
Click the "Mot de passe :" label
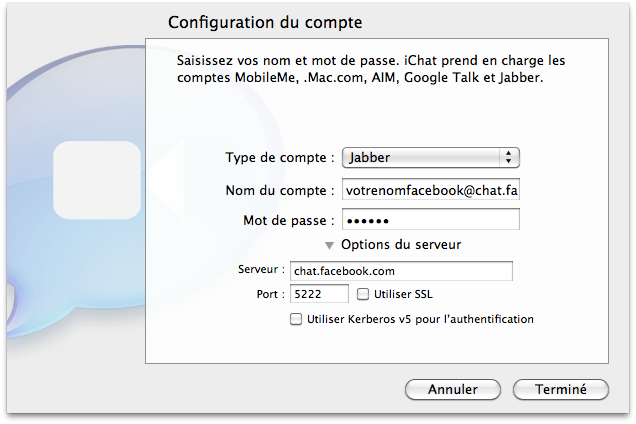coord(289,220)
